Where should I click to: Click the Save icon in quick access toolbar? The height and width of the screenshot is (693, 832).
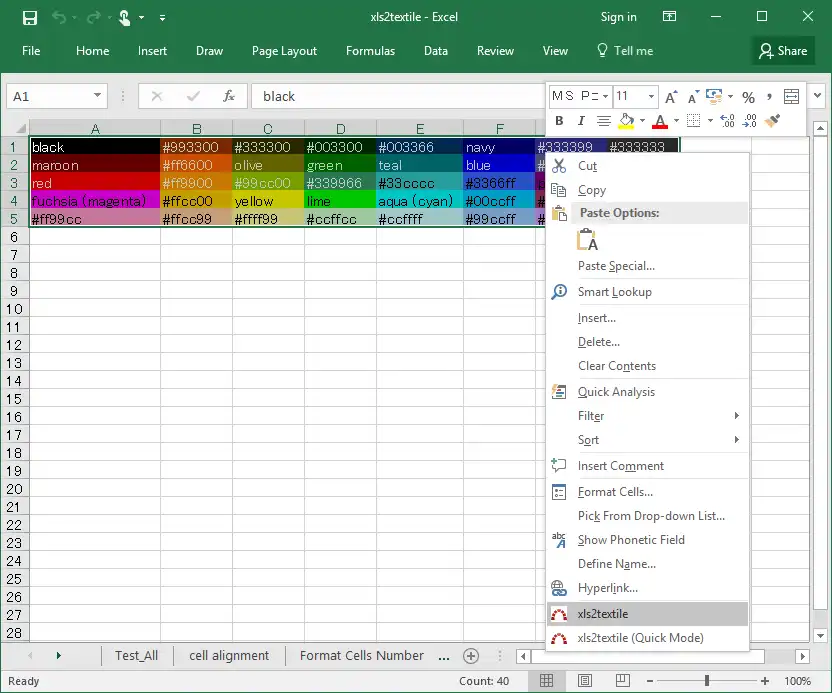coord(30,17)
